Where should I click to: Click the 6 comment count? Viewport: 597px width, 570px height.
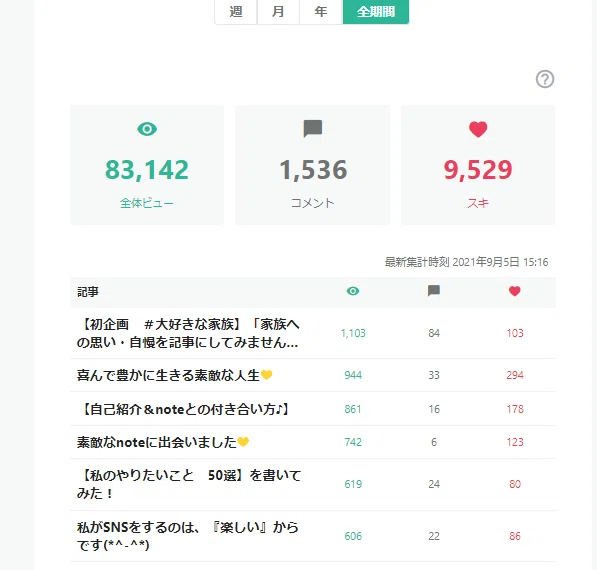[x=434, y=442]
